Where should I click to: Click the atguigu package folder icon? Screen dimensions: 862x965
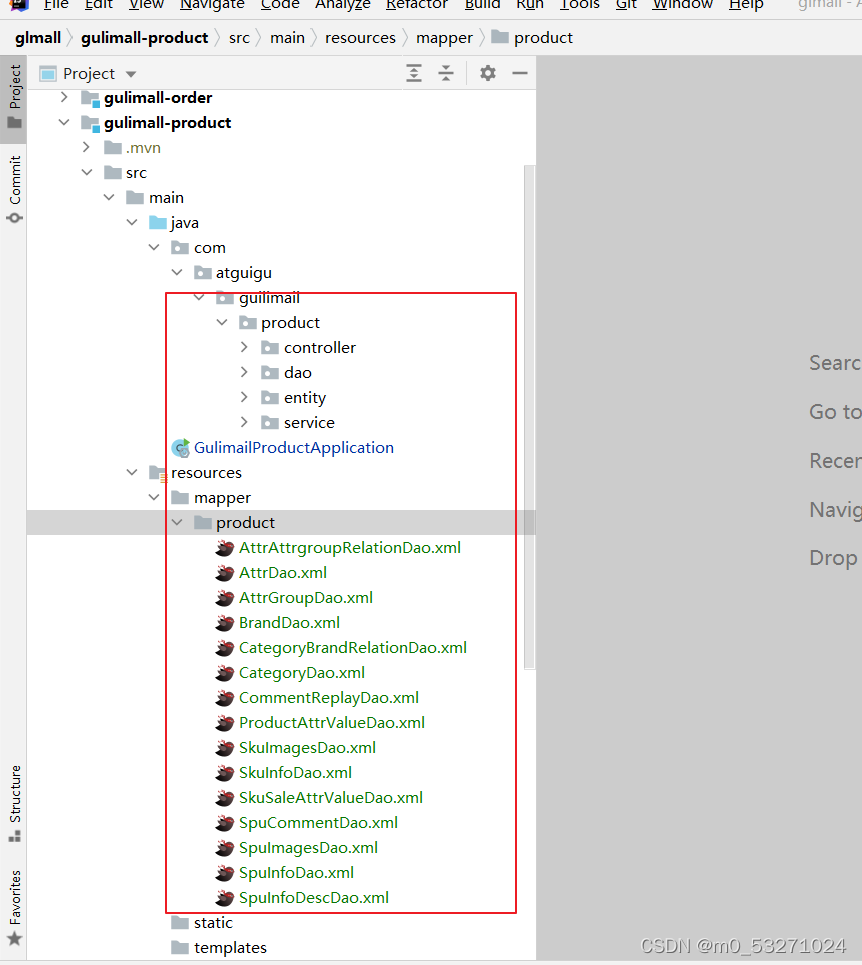coord(202,272)
